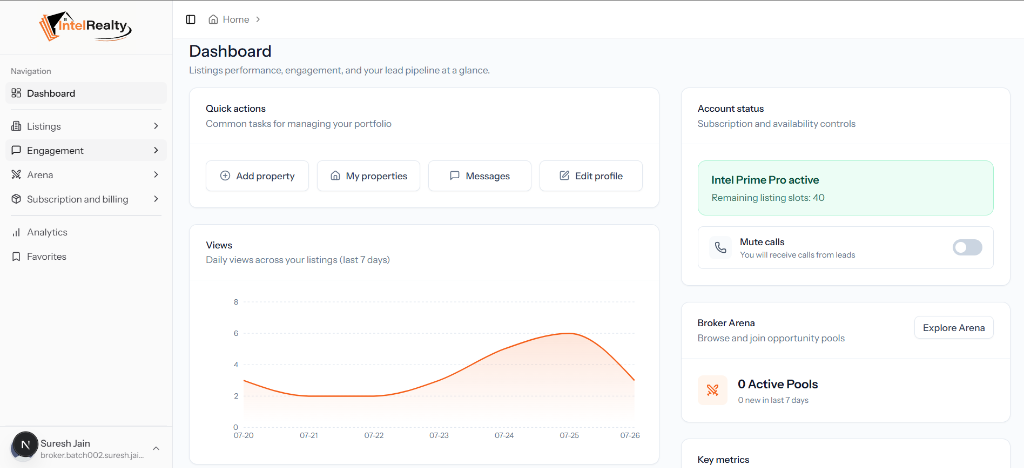Expand the Subscription and billing chevron

point(155,199)
